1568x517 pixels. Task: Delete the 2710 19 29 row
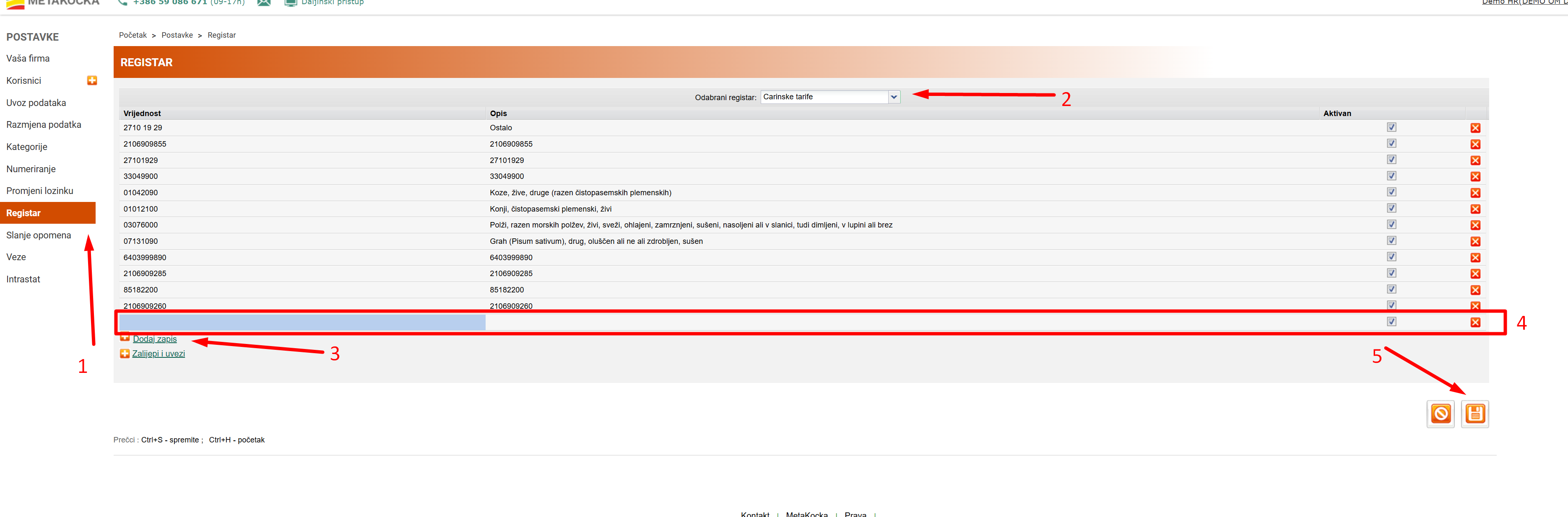click(1475, 128)
